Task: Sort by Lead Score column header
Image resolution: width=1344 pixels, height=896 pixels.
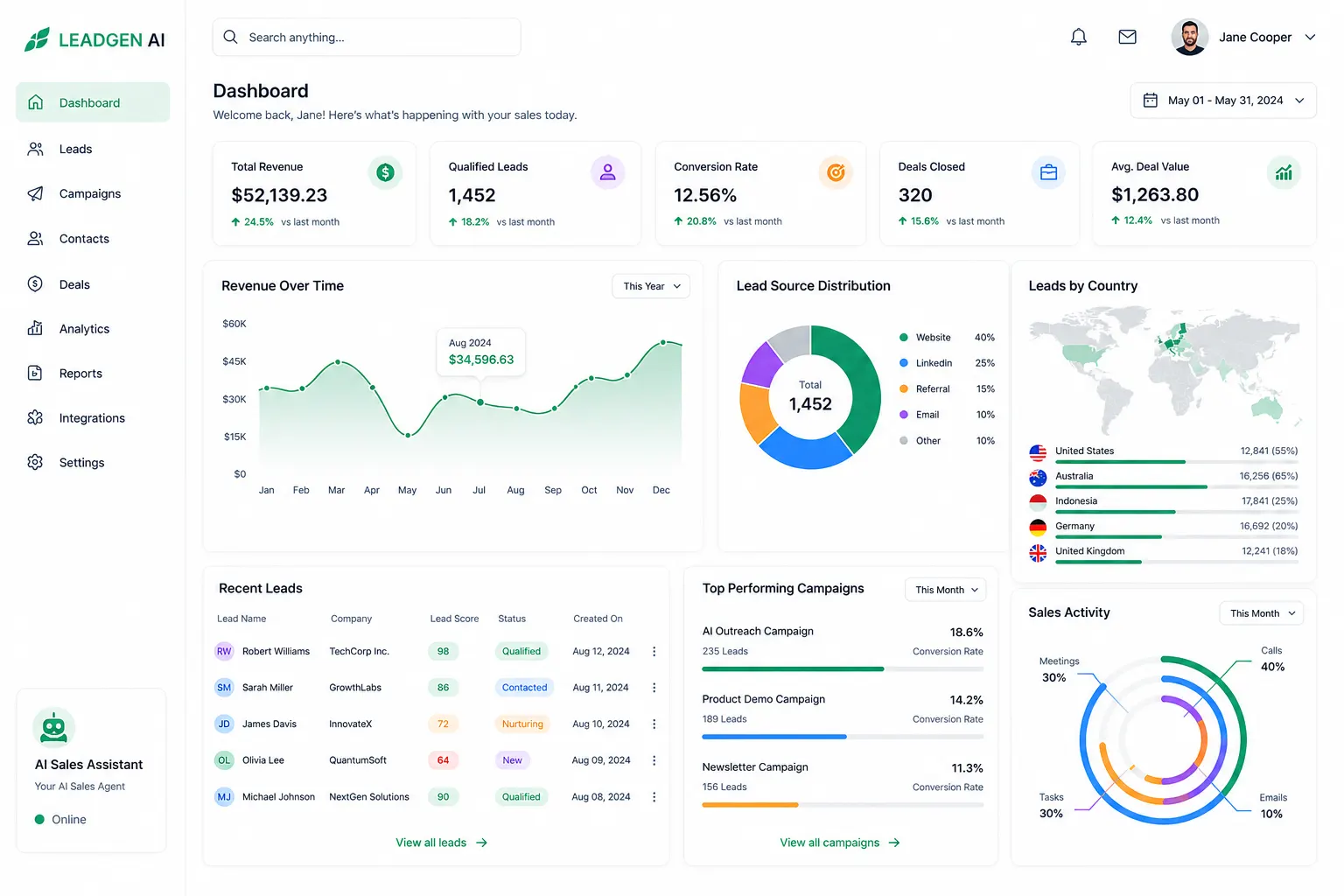Action: 454,619
